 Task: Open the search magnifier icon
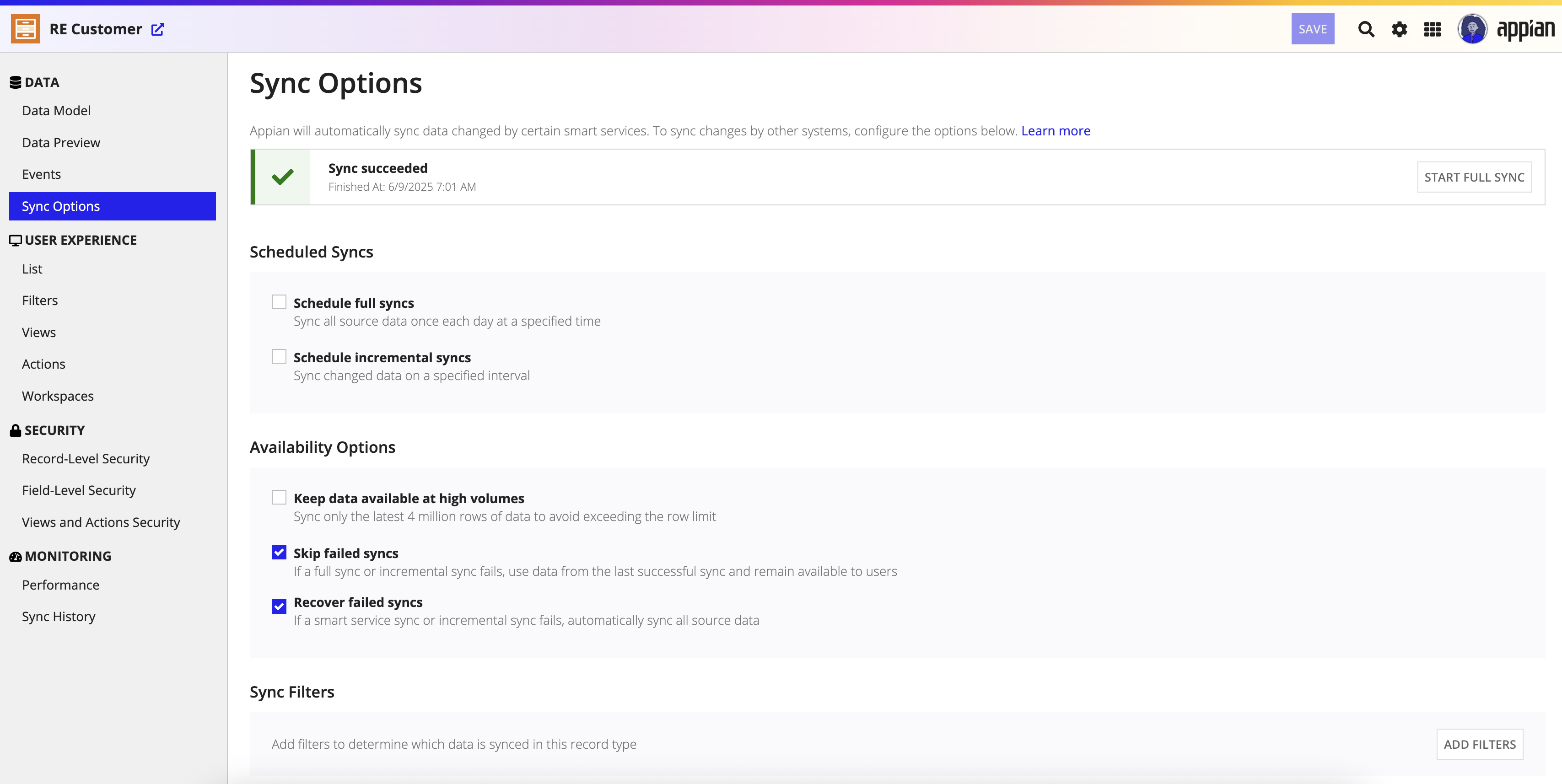pyautogui.click(x=1366, y=29)
